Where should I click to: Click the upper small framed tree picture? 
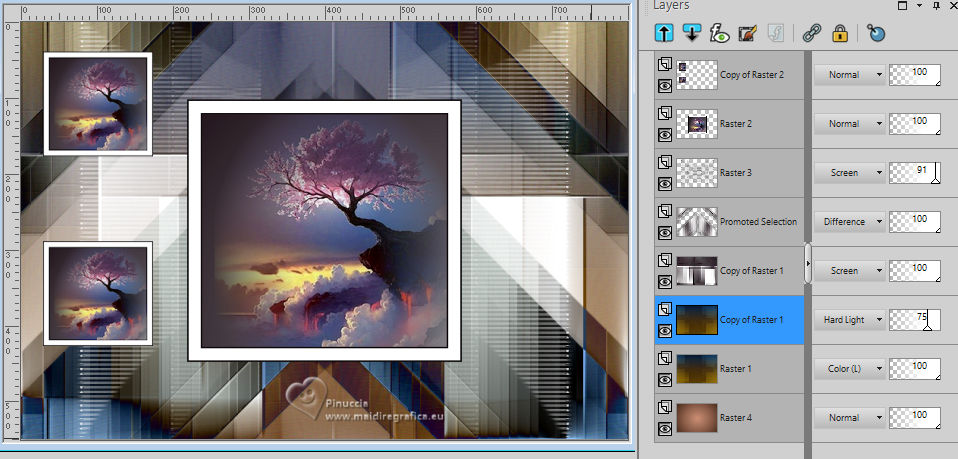click(98, 104)
